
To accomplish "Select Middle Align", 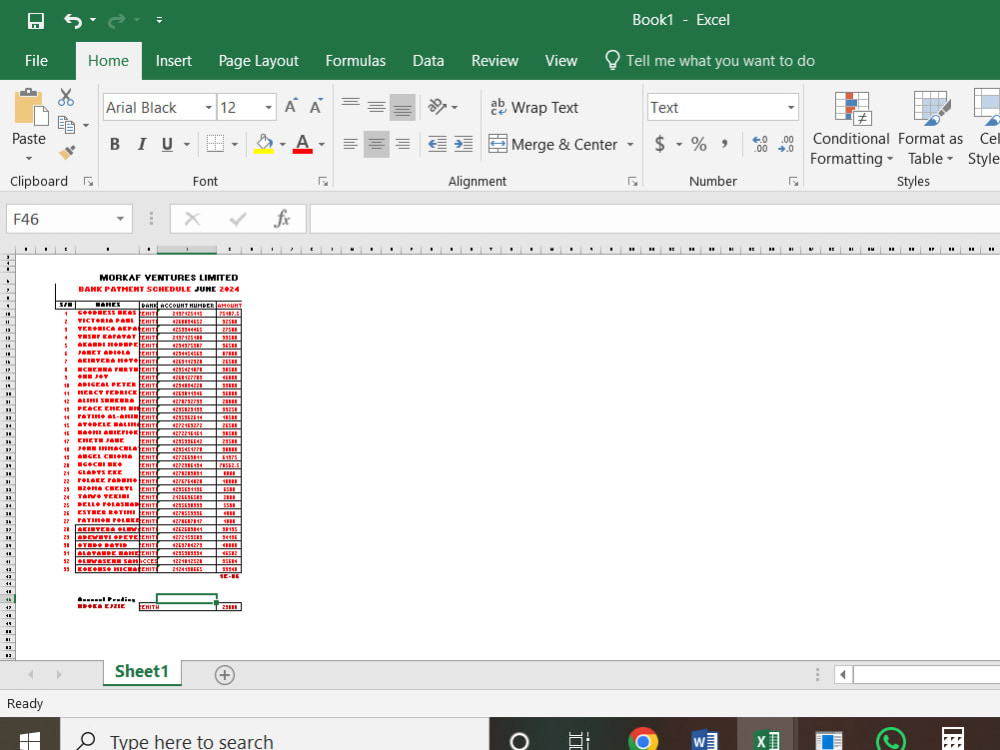I will (x=376, y=107).
